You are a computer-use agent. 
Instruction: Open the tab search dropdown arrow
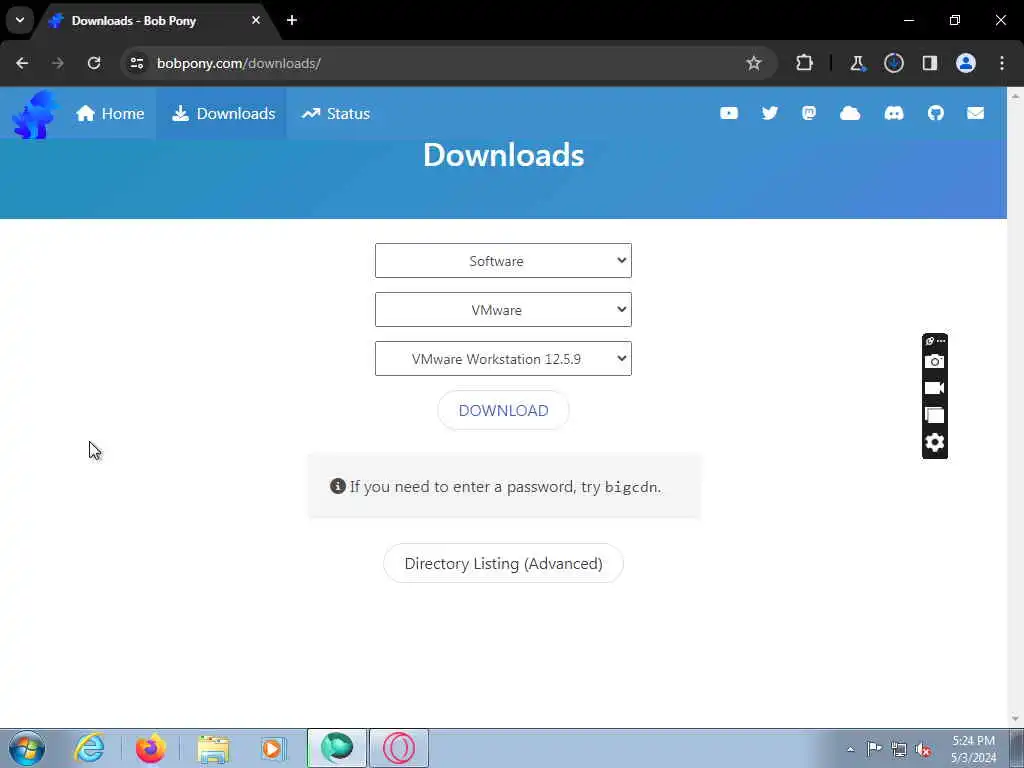pyautogui.click(x=20, y=20)
